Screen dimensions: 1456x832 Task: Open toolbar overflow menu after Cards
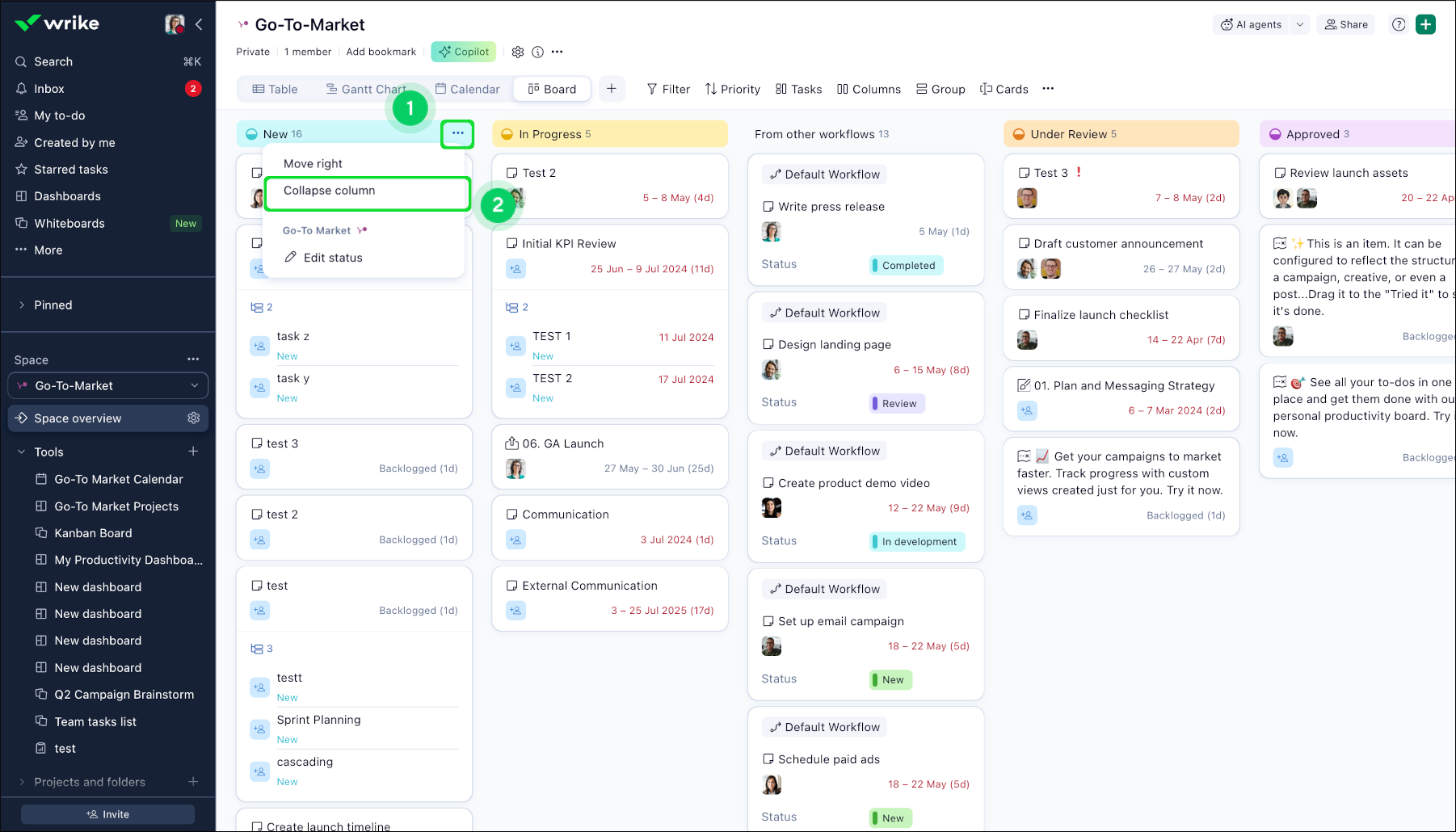pyautogui.click(x=1048, y=89)
